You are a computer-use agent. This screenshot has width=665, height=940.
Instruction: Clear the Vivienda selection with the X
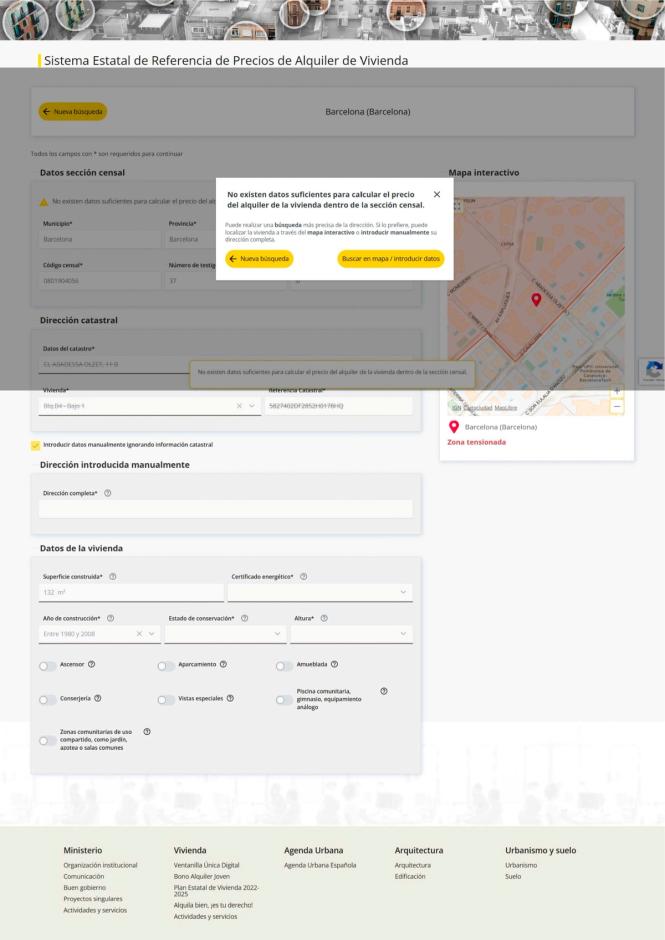[x=239, y=406]
